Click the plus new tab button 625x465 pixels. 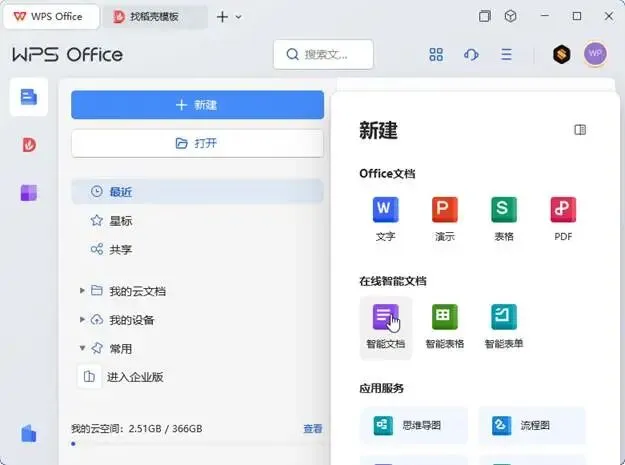click(222, 17)
